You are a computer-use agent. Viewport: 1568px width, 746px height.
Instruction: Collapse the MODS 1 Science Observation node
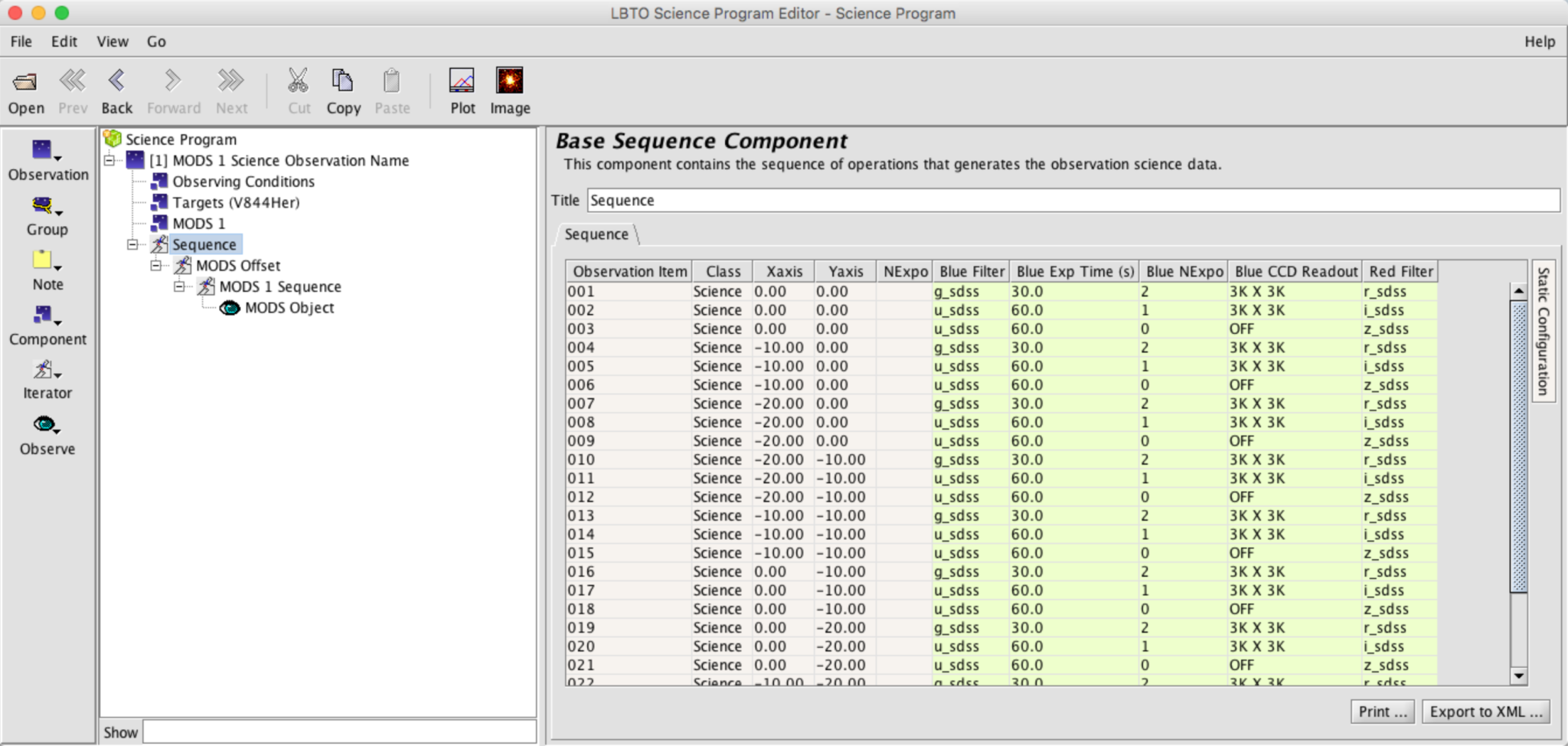[x=109, y=161]
